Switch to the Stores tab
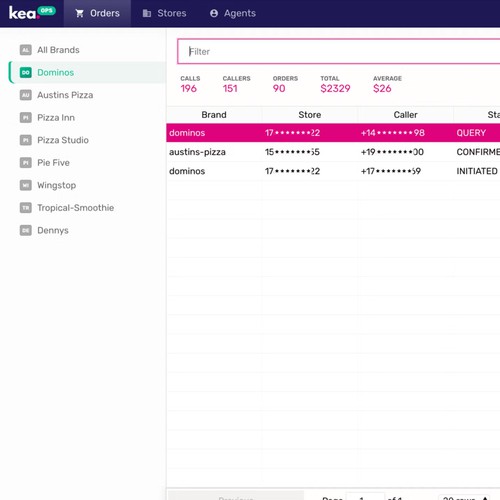Image resolution: width=500 pixels, height=500 pixels. pyautogui.click(x=165, y=13)
